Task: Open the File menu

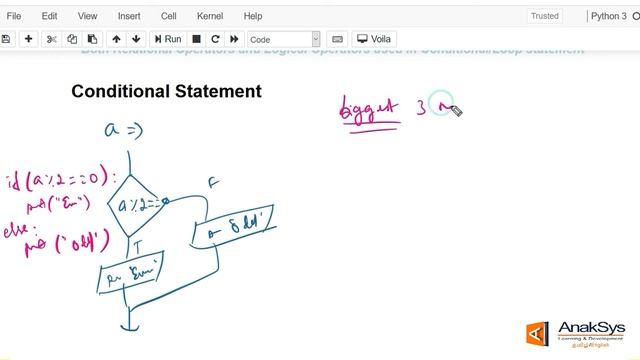Action: tap(13, 16)
